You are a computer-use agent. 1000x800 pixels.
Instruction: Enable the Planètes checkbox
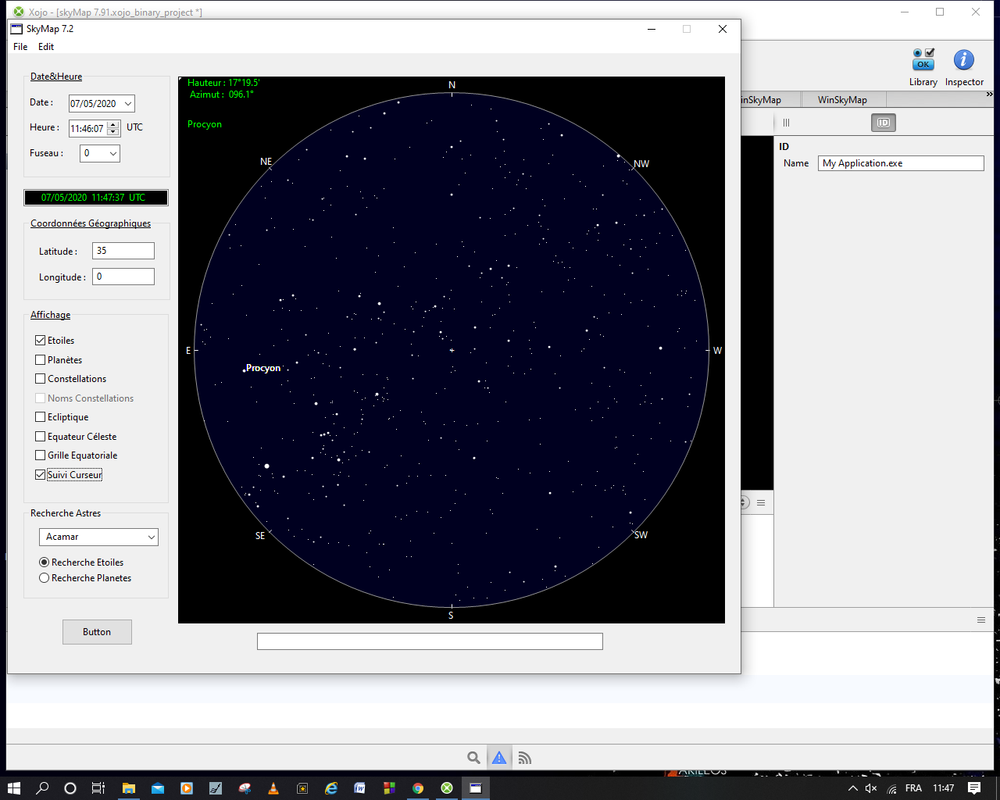pyautogui.click(x=40, y=360)
